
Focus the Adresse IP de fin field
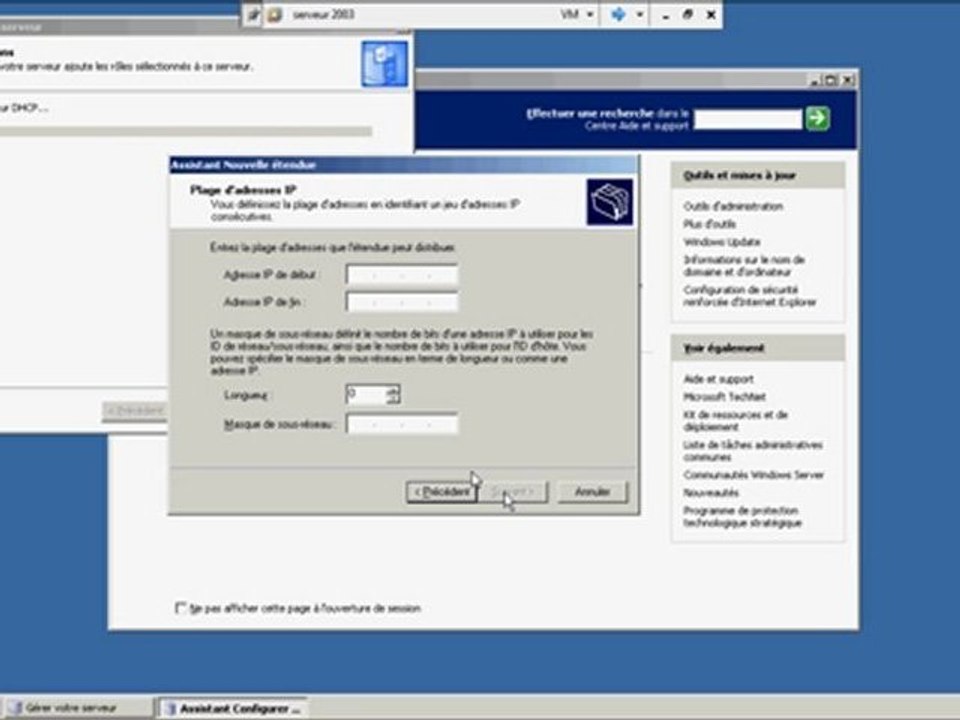[x=402, y=302]
